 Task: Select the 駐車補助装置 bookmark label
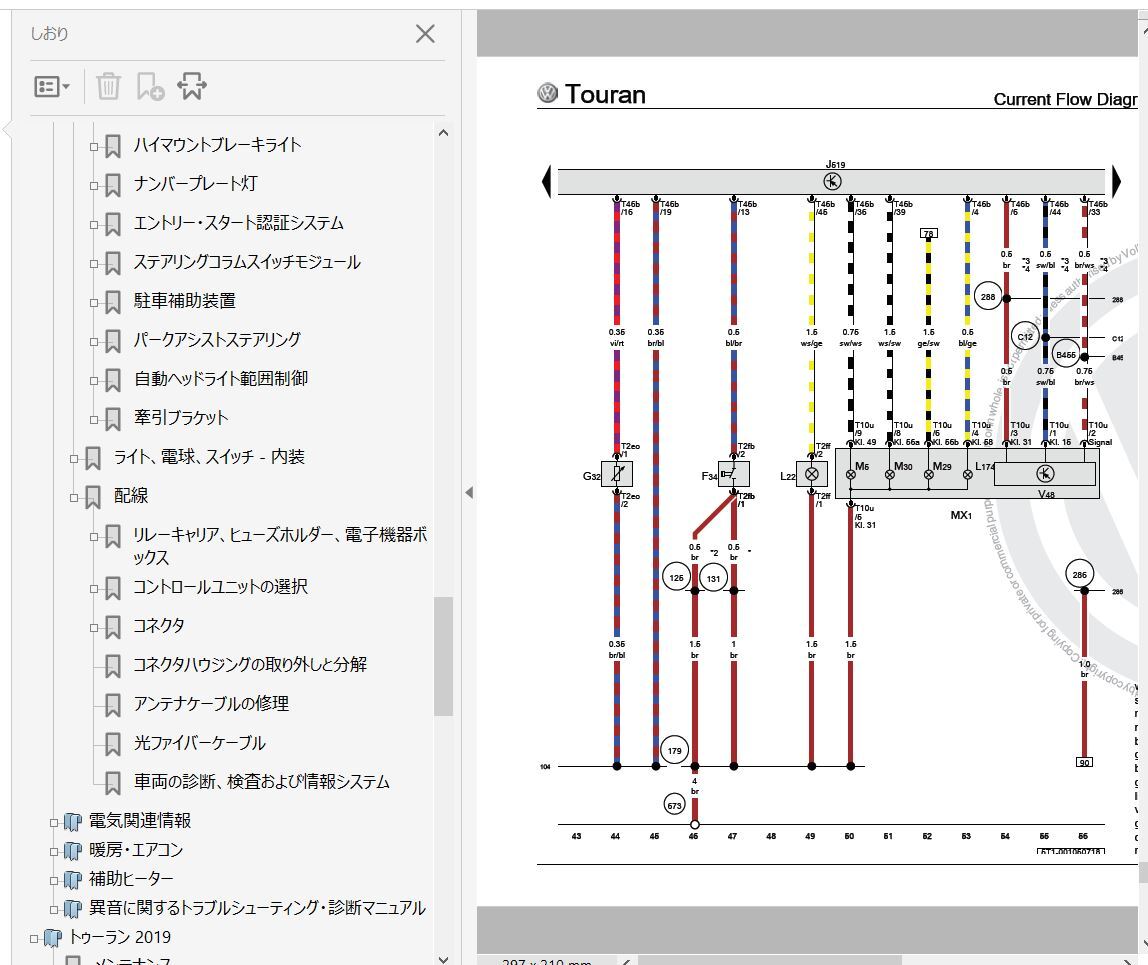click(x=184, y=301)
